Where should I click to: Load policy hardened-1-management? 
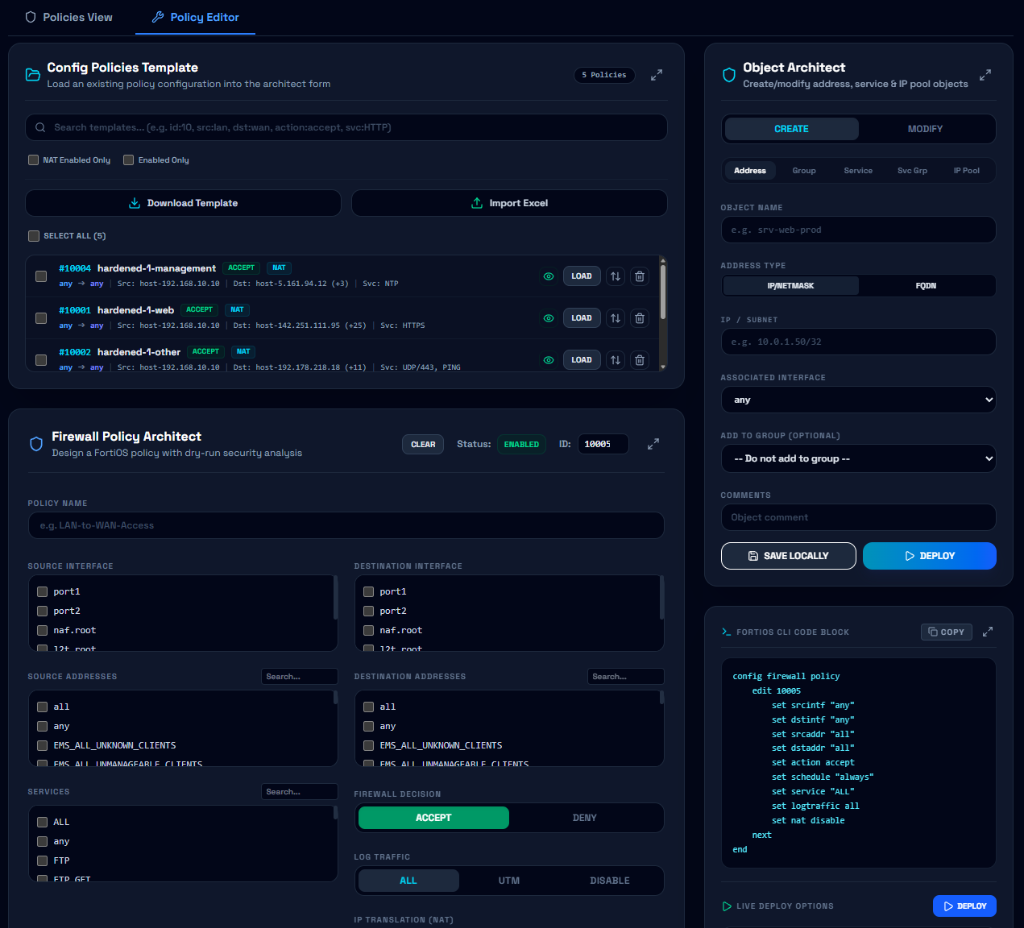pyautogui.click(x=581, y=276)
